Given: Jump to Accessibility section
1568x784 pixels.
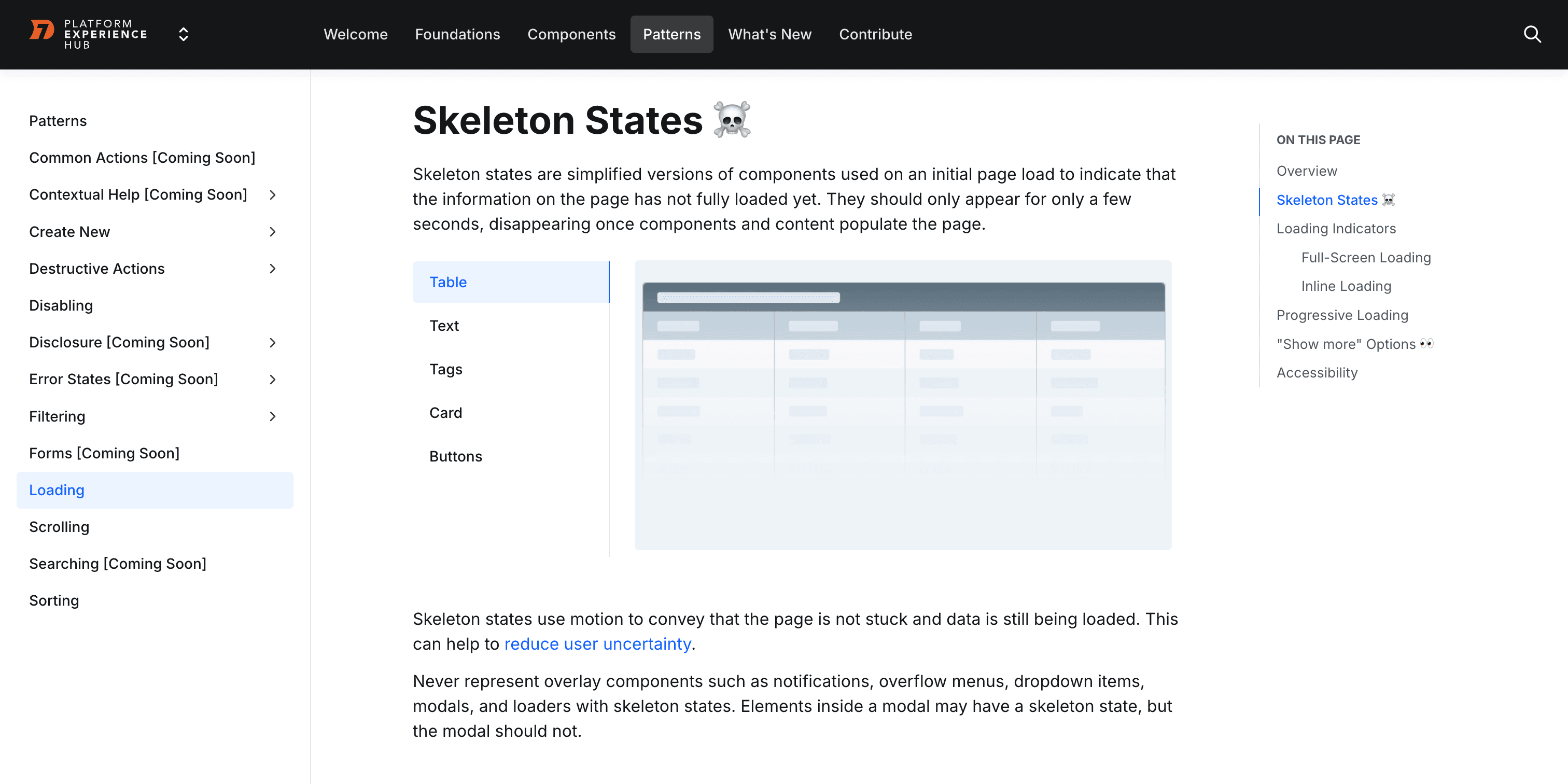Looking at the screenshot, I should point(1317,372).
